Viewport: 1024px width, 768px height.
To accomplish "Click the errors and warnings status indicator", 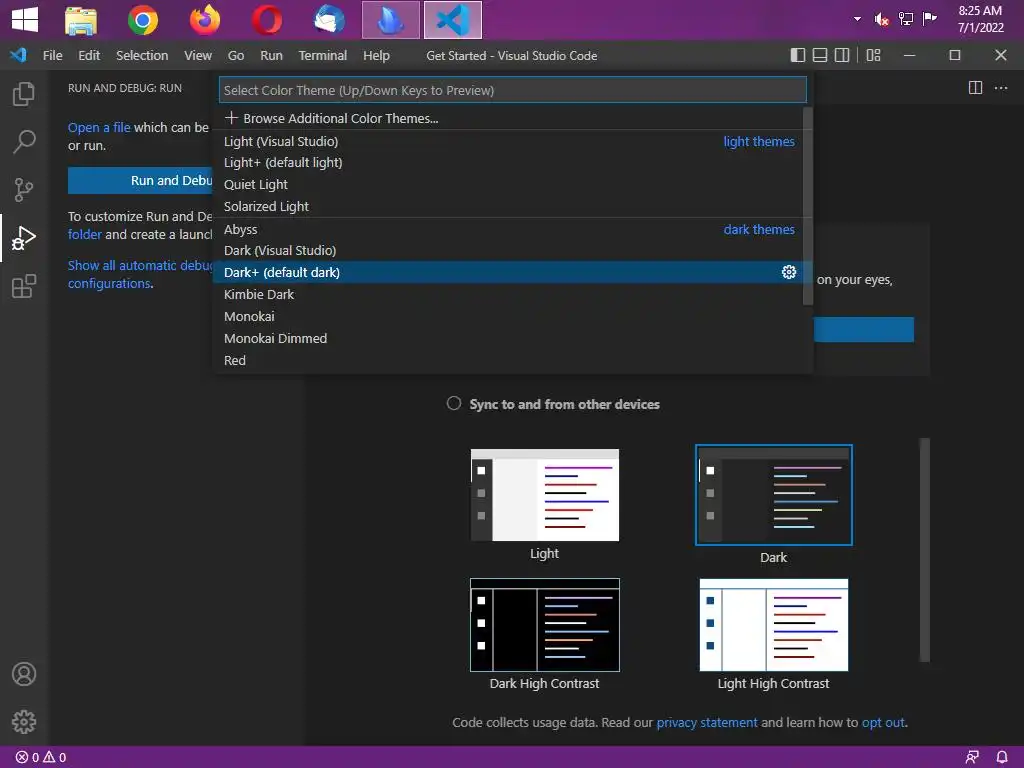I will (x=40, y=757).
